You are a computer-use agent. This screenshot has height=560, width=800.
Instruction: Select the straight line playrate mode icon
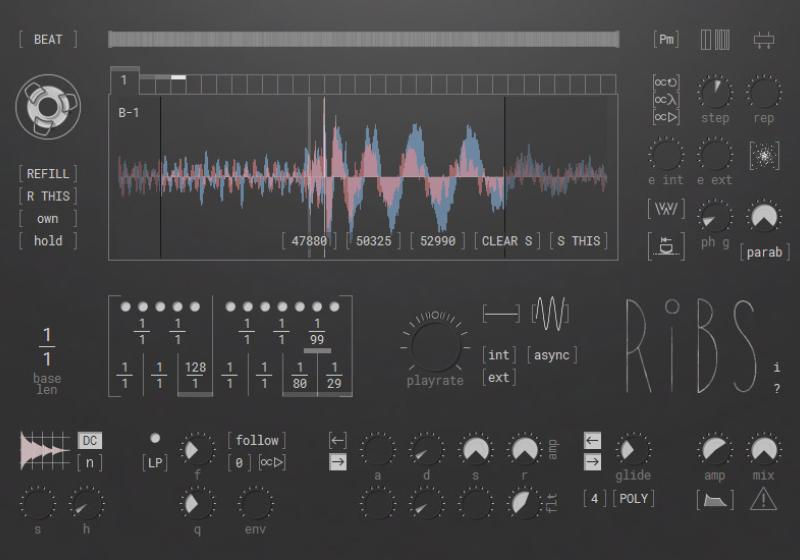[x=501, y=313]
